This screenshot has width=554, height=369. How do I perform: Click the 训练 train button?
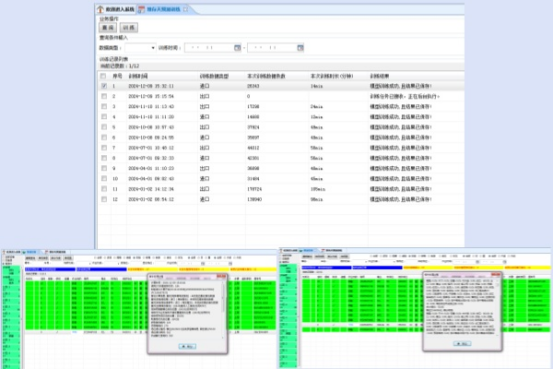point(129,28)
